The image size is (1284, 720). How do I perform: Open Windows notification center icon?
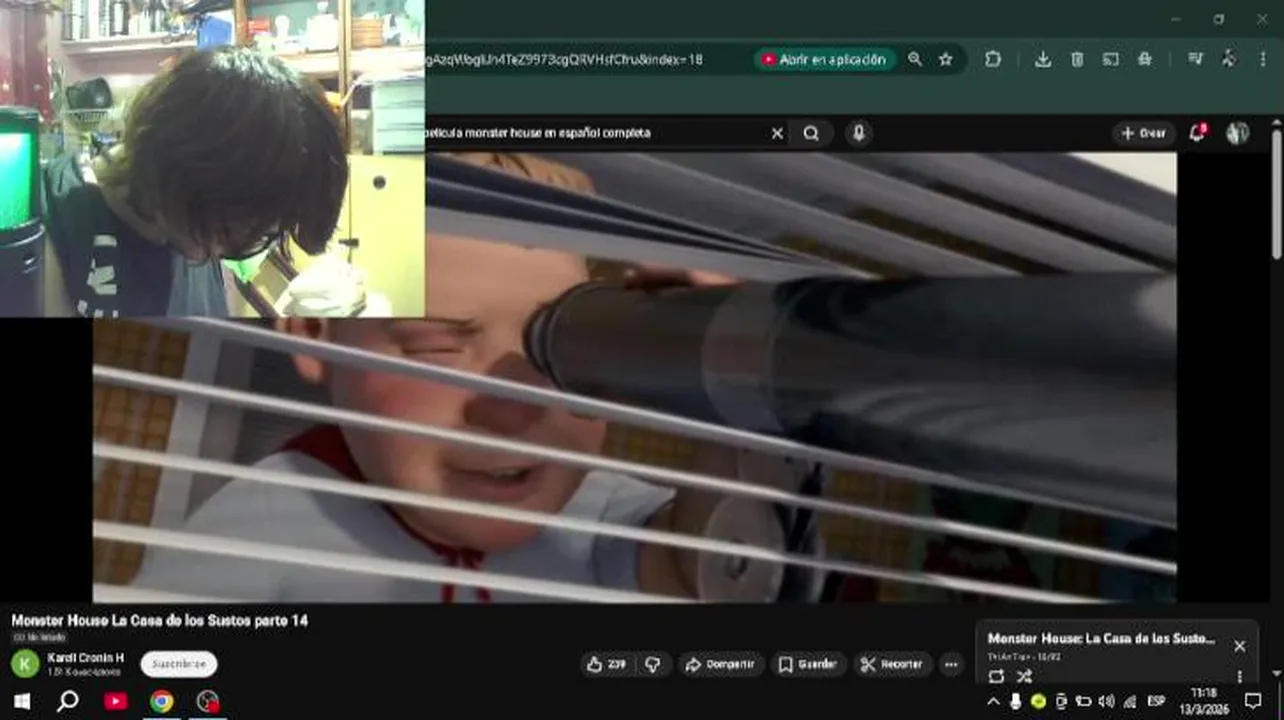pos(1253,701)
